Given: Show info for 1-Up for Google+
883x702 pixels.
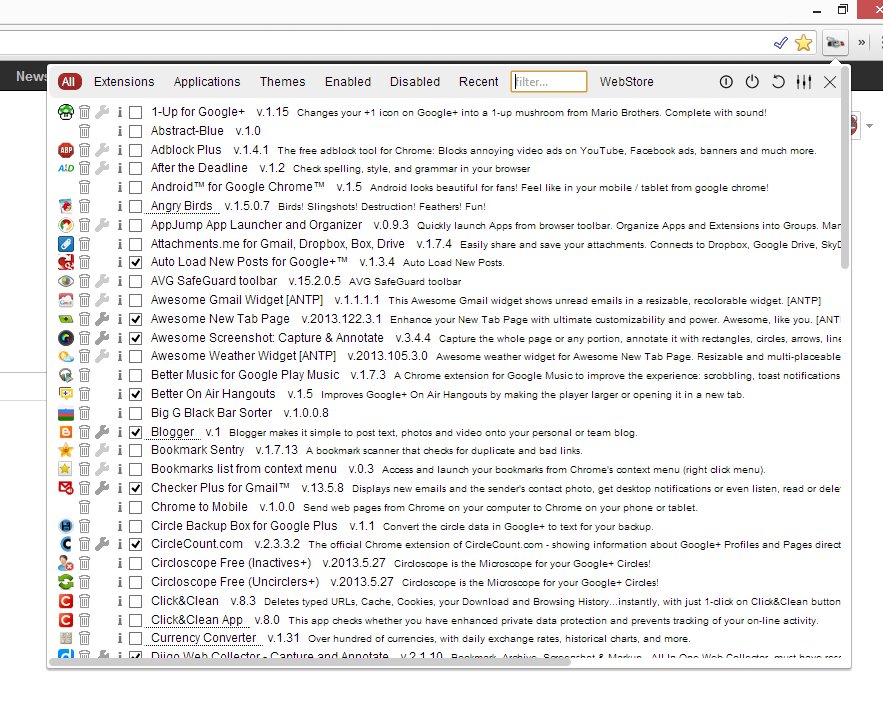Looking at the screenshot, I should pyautogui.click(x=119, y=112).
